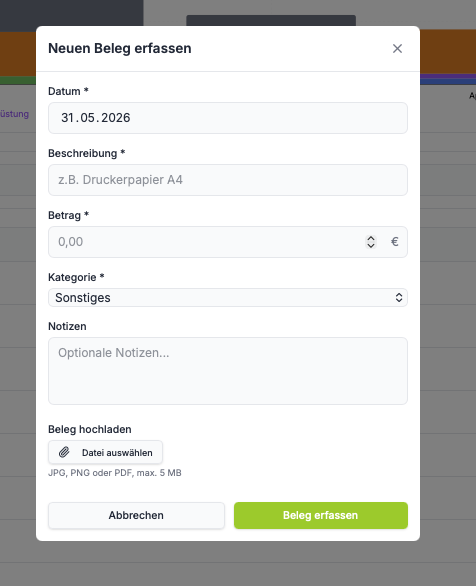This screenshot has width=476, height=586.
Task: Increase Betrag with the up arrow
Action: 371,238
